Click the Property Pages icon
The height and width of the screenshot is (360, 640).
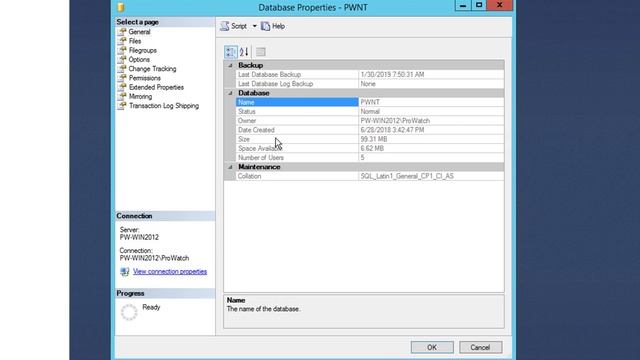261,52
